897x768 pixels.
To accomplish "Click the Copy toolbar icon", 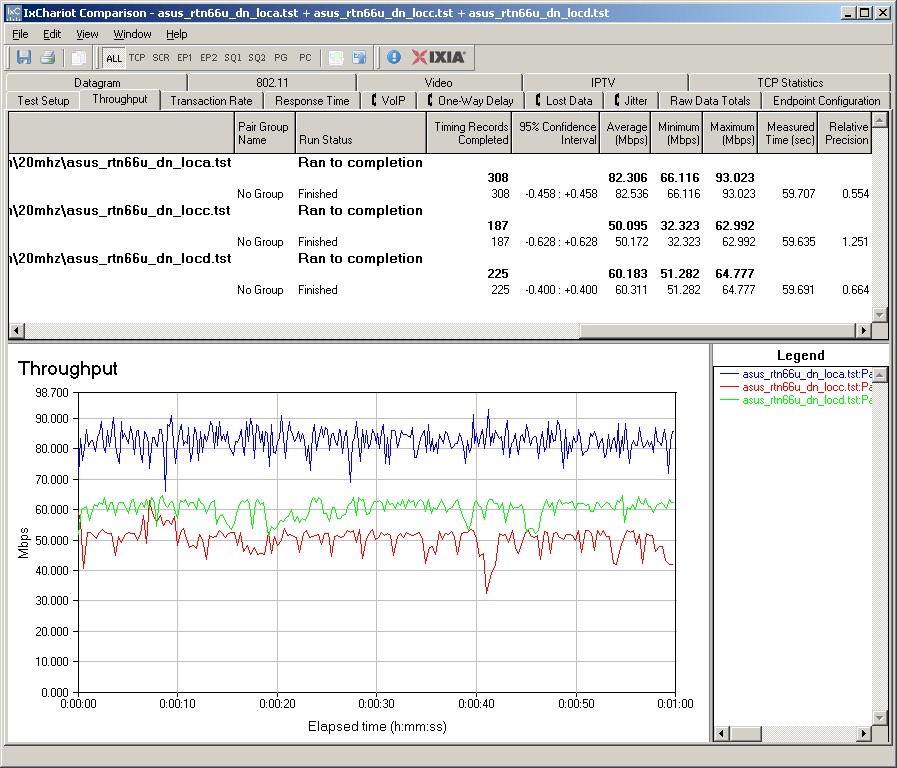I will tap(78, 57).
